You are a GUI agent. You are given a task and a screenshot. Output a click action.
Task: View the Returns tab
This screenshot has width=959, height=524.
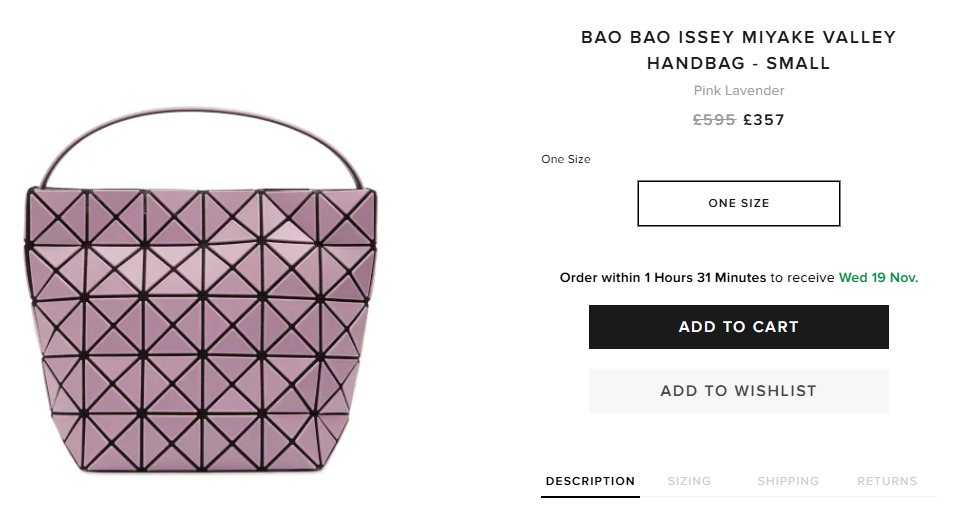[x=887, y=481]
